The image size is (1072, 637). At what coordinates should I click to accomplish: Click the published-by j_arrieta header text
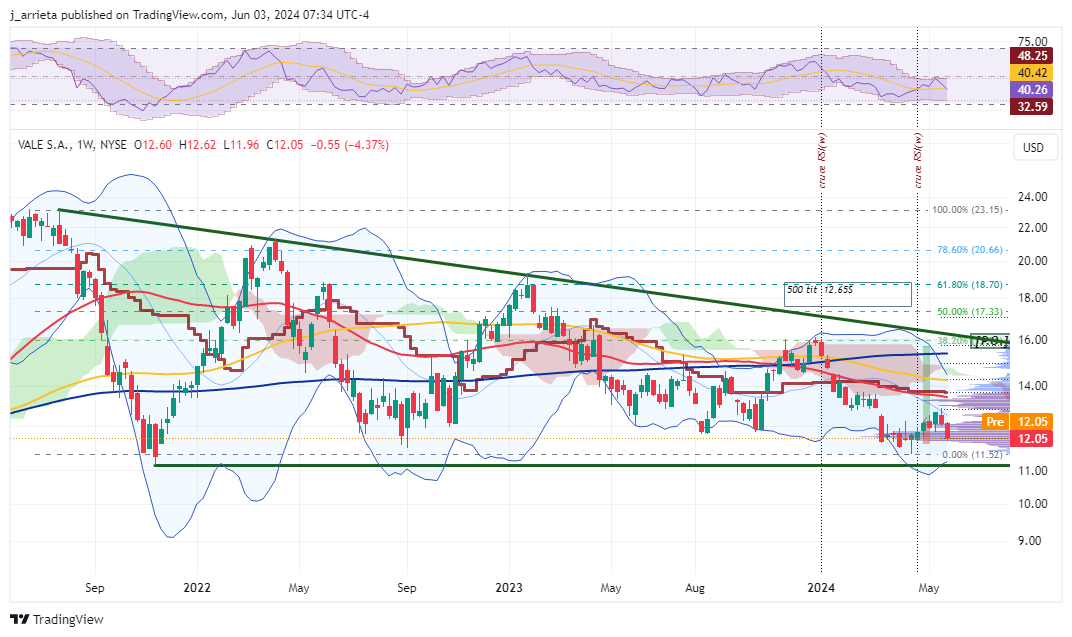coord(189,14)
